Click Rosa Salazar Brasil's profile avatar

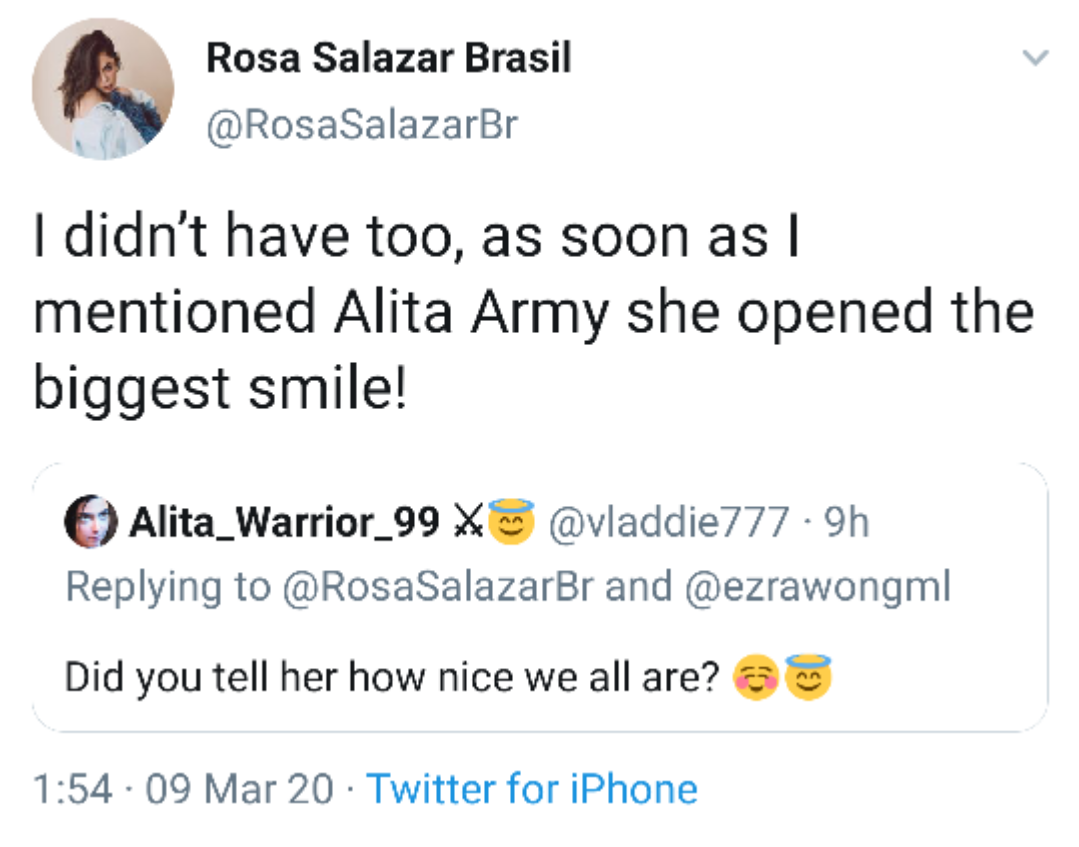click(x=103, y=89)
